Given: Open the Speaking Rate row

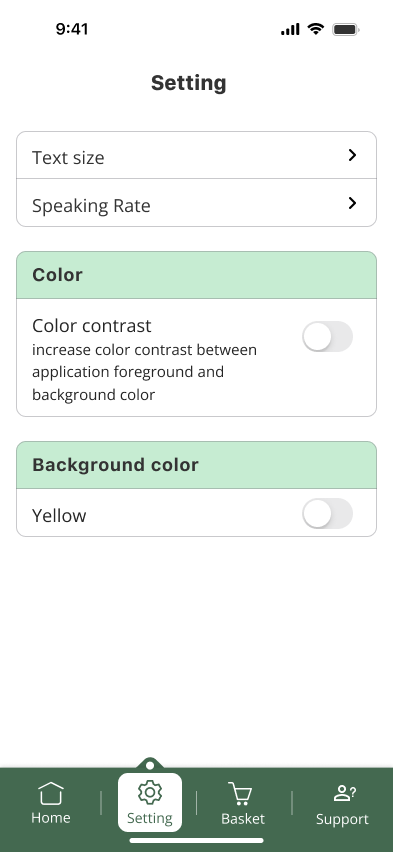Looking at the screenshot, I should (x=196, y=203).
